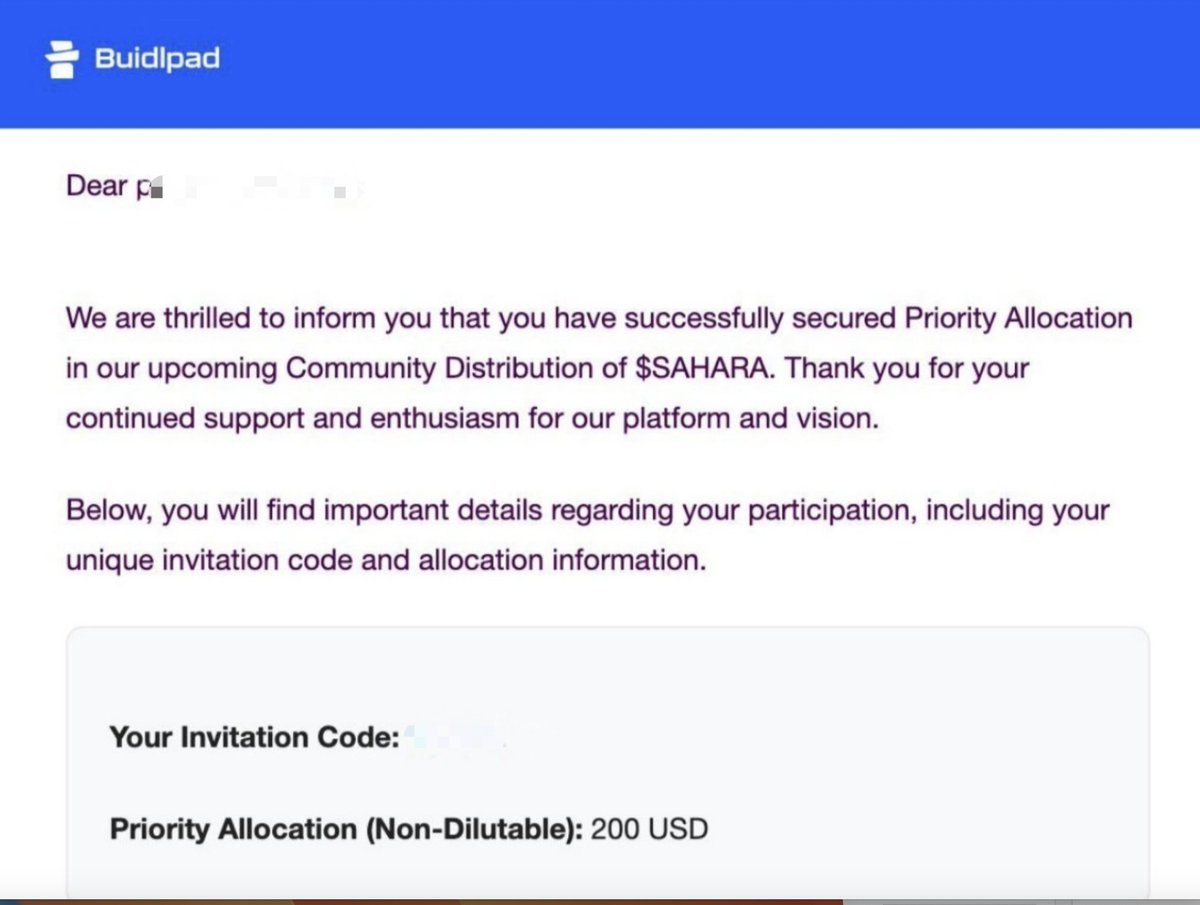
Task: Click the word Dear in the greeting
Action: [96, 186]
